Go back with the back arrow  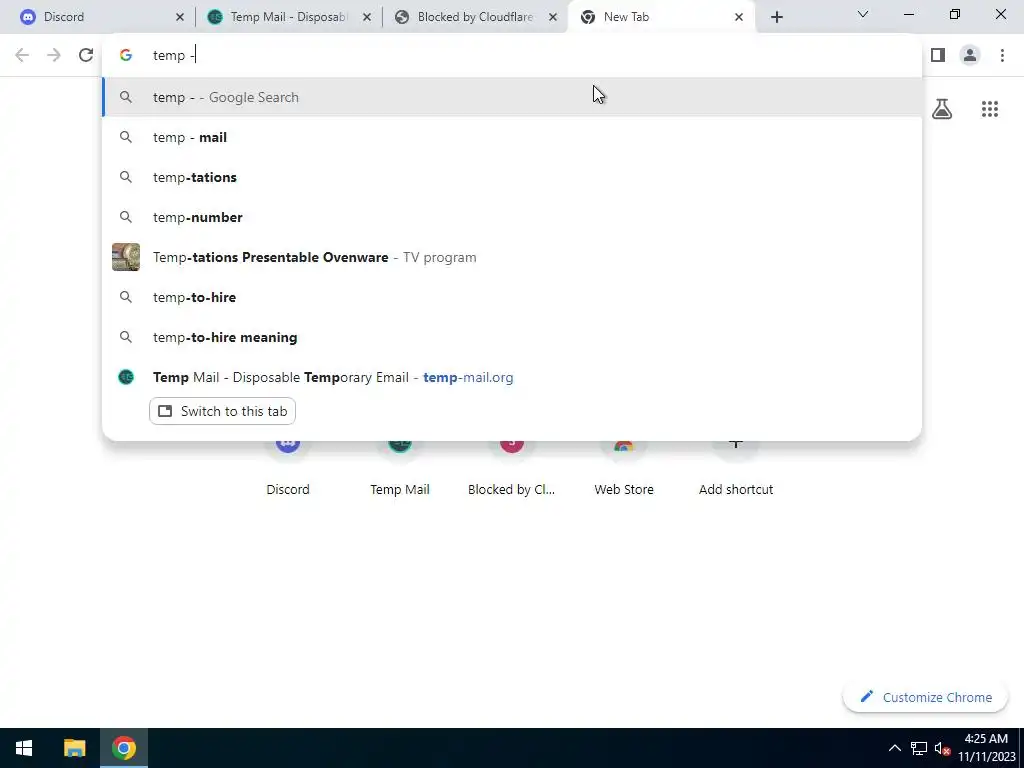click(x=22, y=55)
